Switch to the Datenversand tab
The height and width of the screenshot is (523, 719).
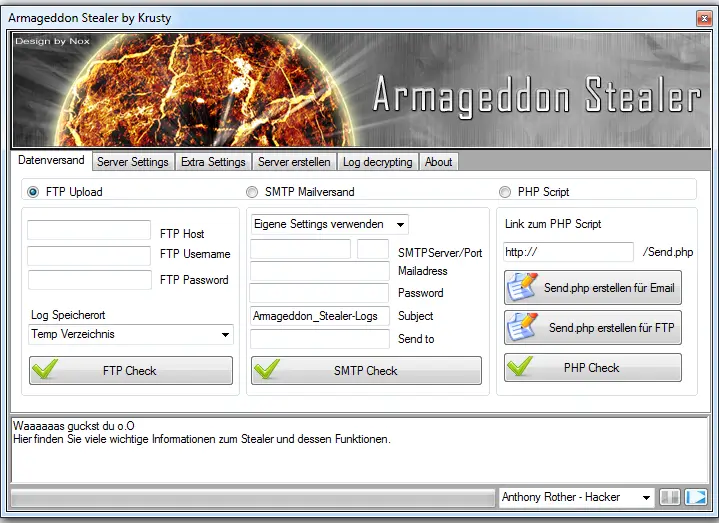51,160
